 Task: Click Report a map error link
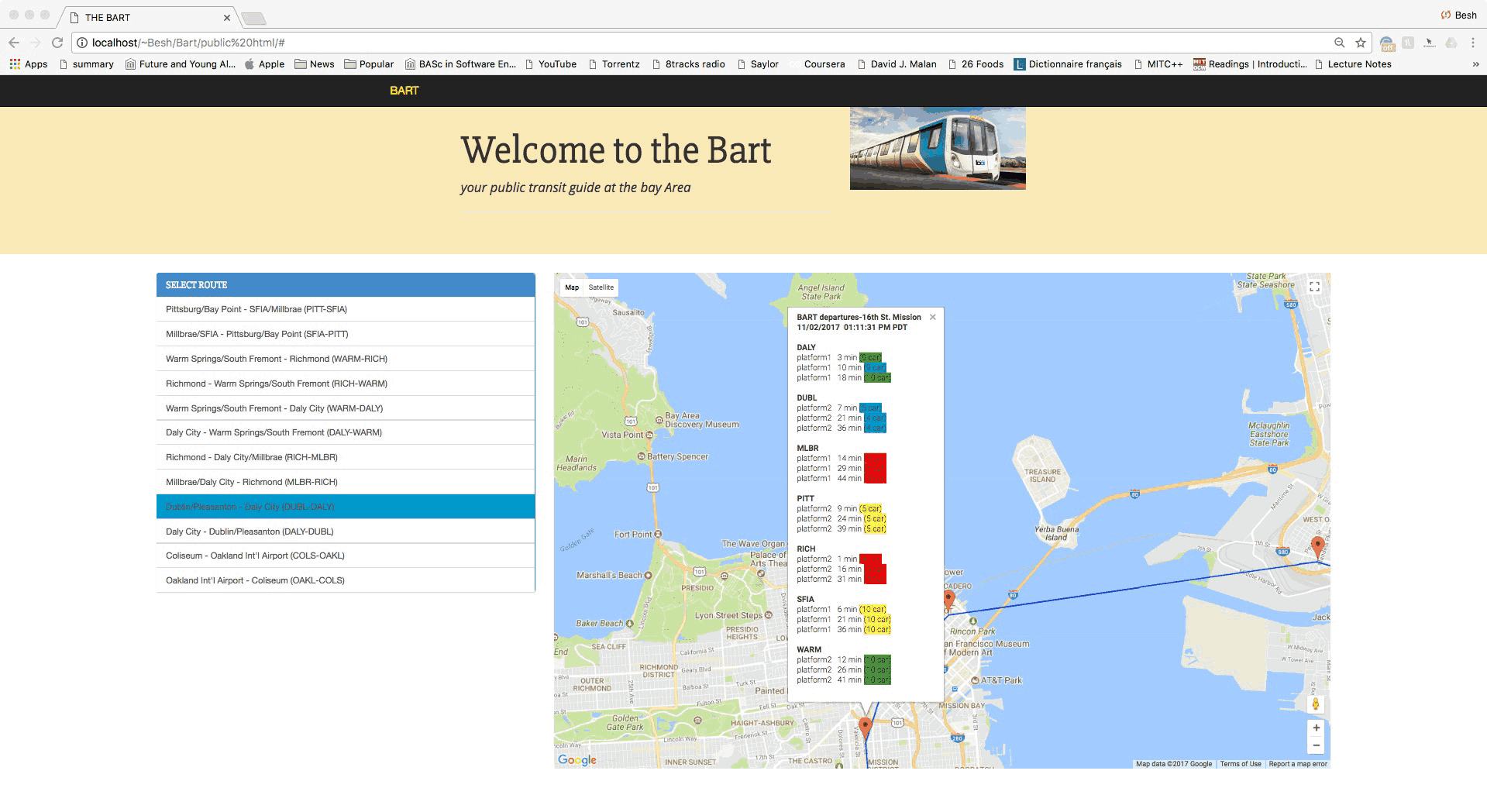pyautogui.click(x=1298, y=764)
